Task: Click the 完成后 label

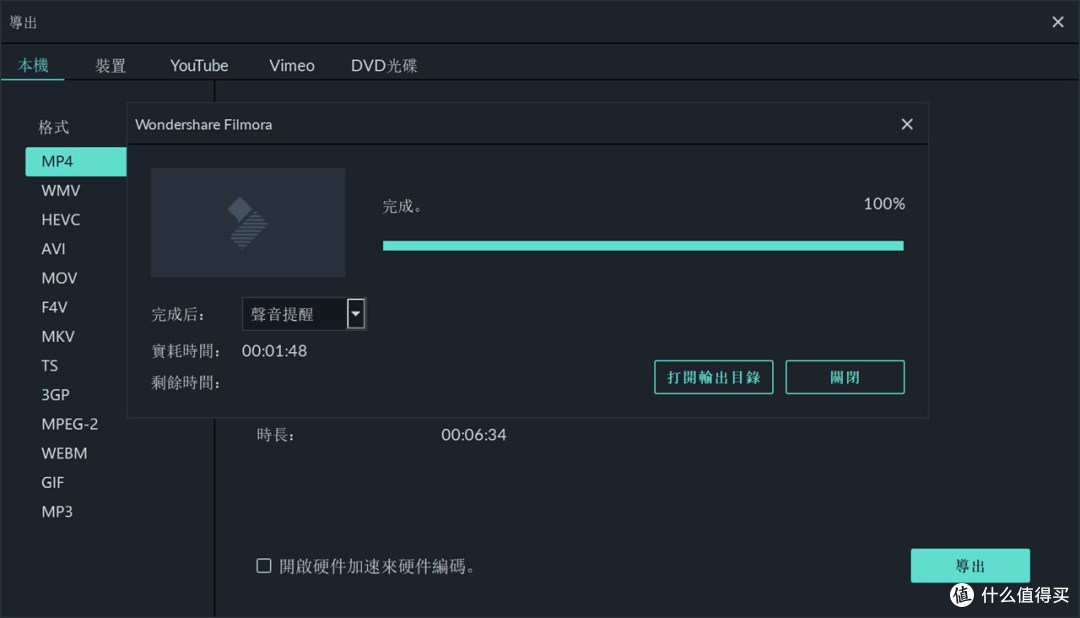Action: coord(178,315)
